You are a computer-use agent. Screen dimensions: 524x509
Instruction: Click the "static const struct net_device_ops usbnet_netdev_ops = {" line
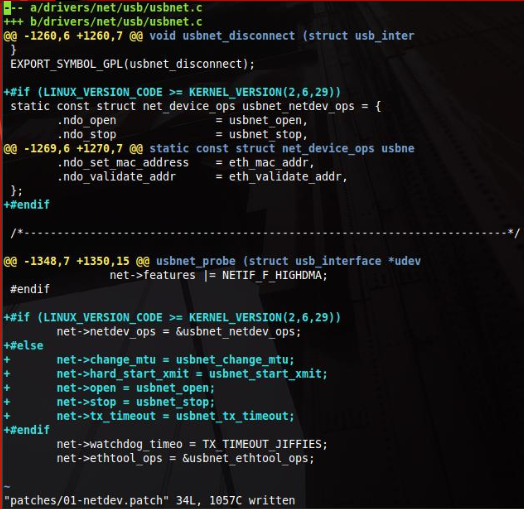pos(195,106)
